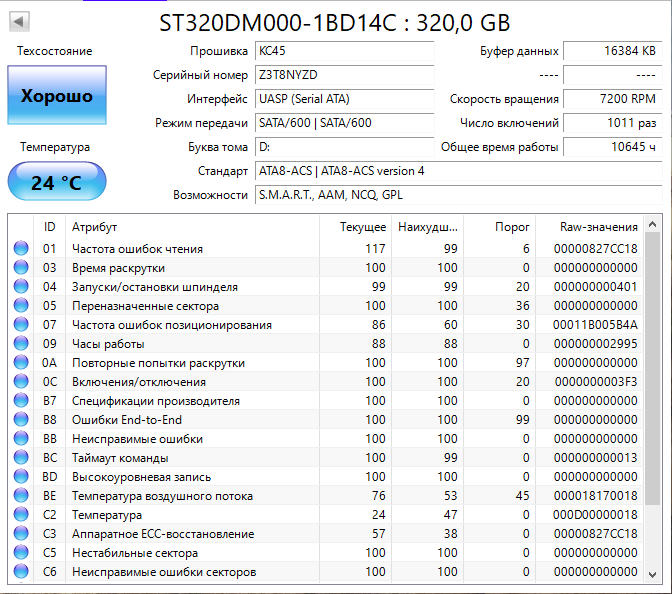Screen dimensions: 672x594
Task: Click the scrollbar down arrow
Action: point(652,574)
